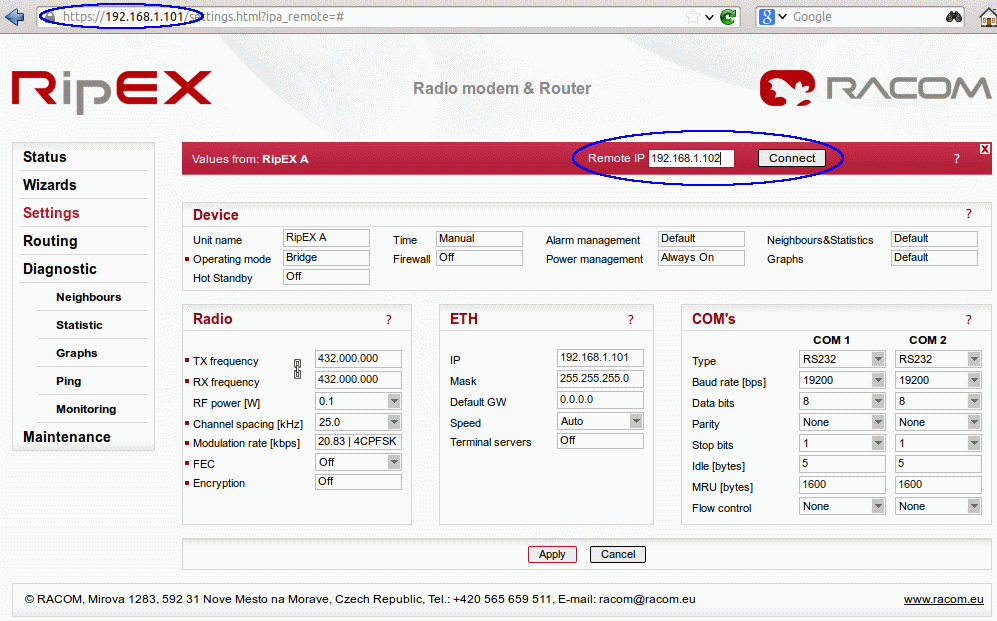Viewport: 997px width, 621px height.
Task: Expand the COM 2 Parity dropdown
Action: click(x=974, y=421)
